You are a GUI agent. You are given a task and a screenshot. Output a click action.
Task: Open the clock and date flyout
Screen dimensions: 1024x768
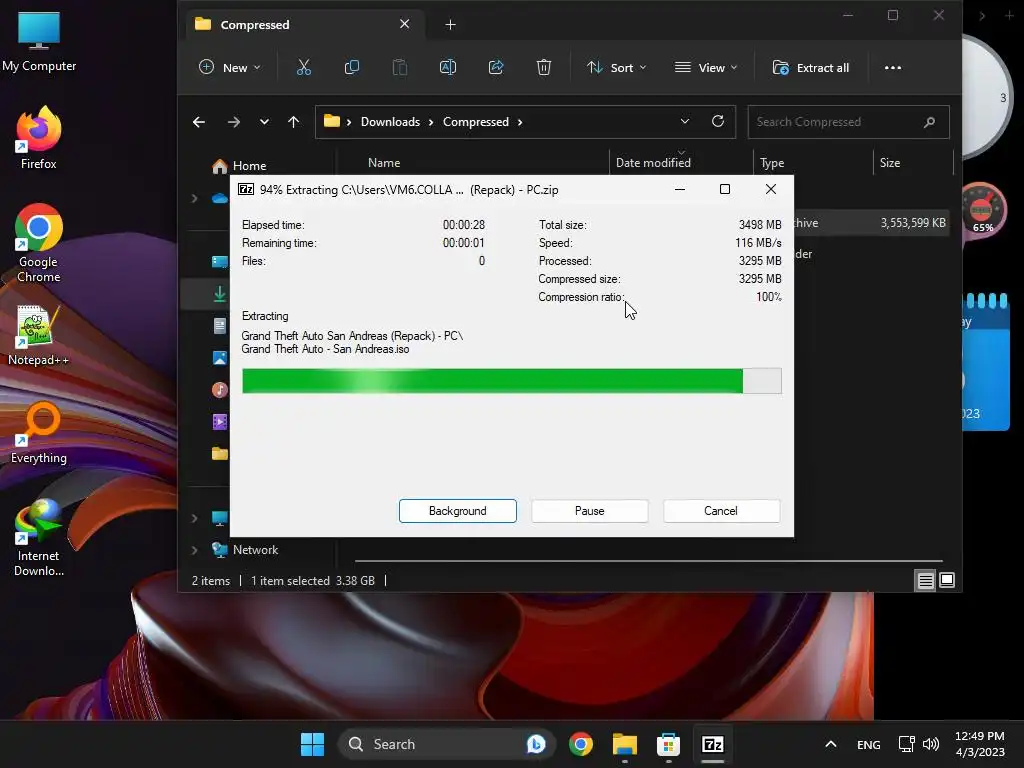980,744
